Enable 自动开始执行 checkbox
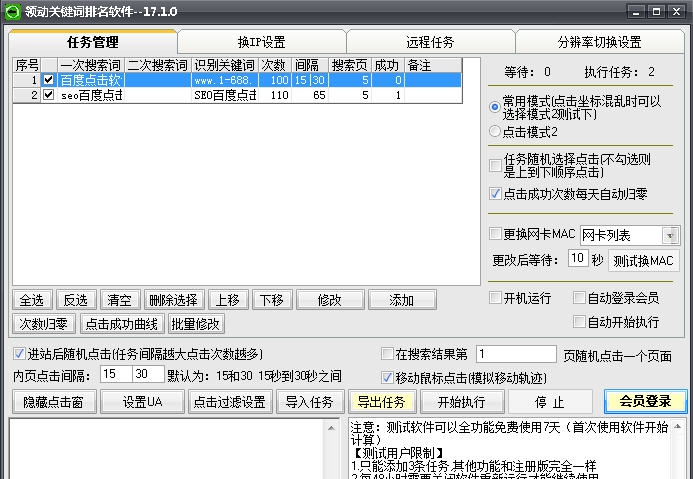The image size is (693, 479). click(x=579, y=322)
